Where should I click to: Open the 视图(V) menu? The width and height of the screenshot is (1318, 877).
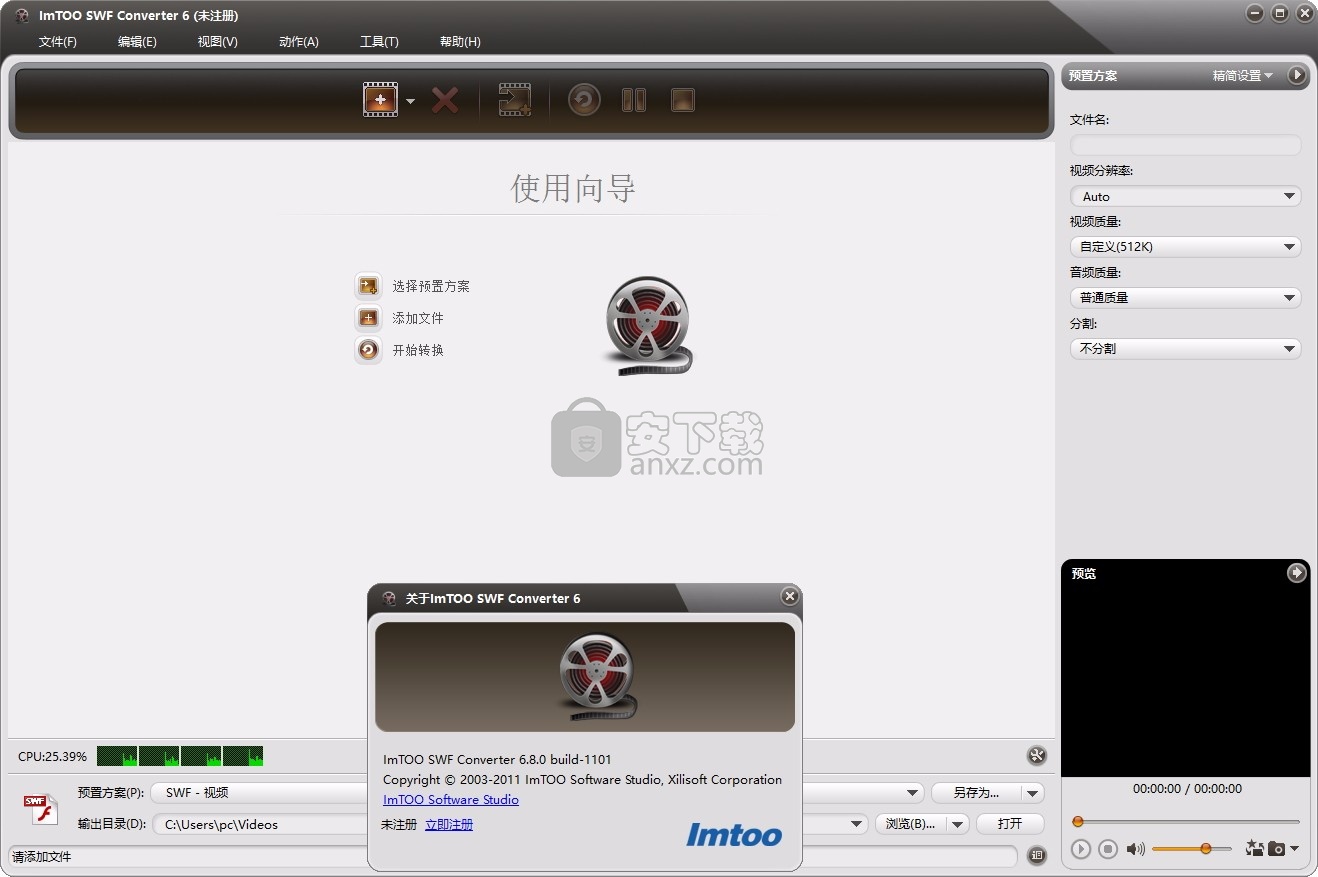tap(217, 41)
